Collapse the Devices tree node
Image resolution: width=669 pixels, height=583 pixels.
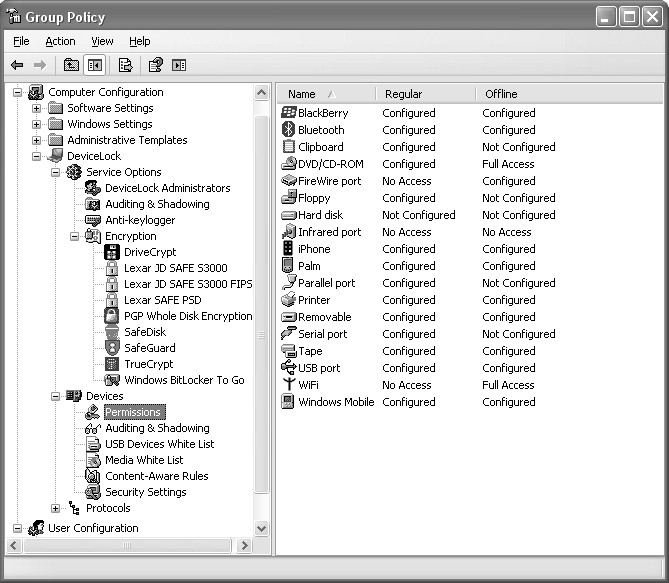click(55, 396)
